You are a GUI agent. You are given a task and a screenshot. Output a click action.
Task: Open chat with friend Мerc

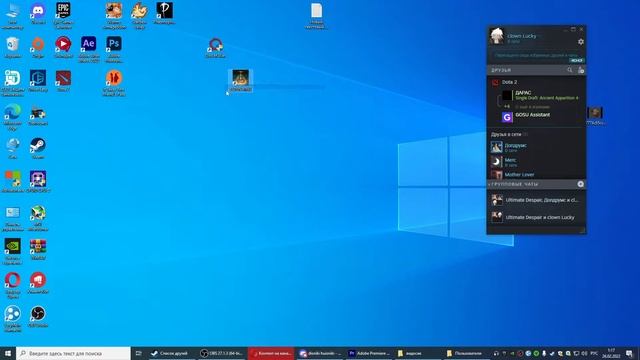[536, 162]
